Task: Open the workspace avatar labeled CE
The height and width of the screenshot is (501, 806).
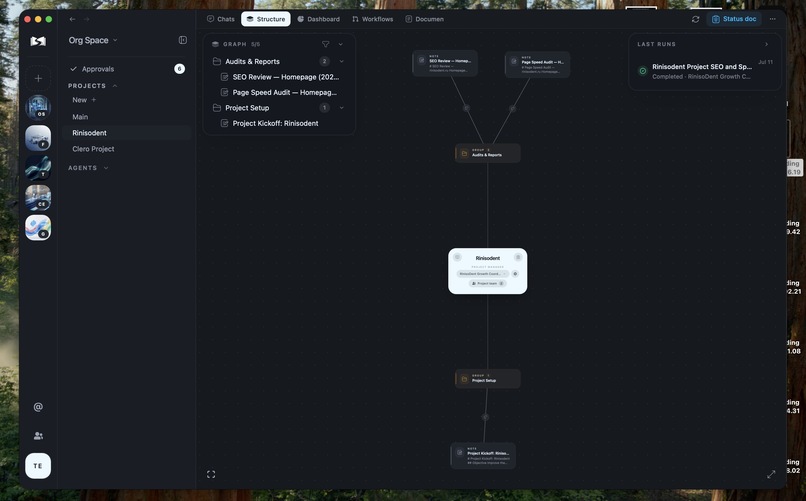Action: (38, 198)
